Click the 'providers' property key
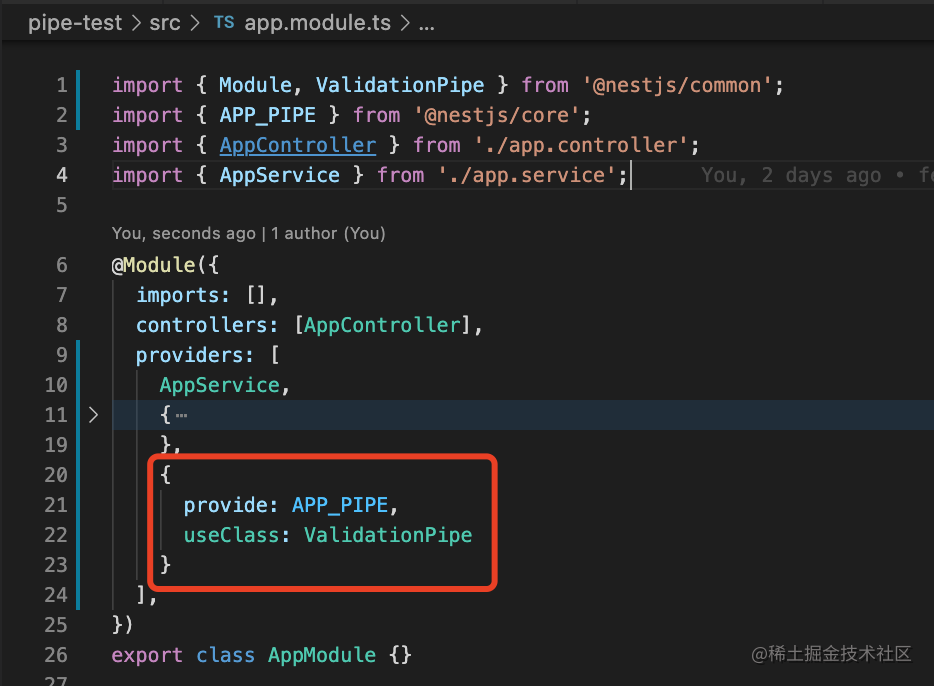Screen dimensions: 934x686 [190, 355]
